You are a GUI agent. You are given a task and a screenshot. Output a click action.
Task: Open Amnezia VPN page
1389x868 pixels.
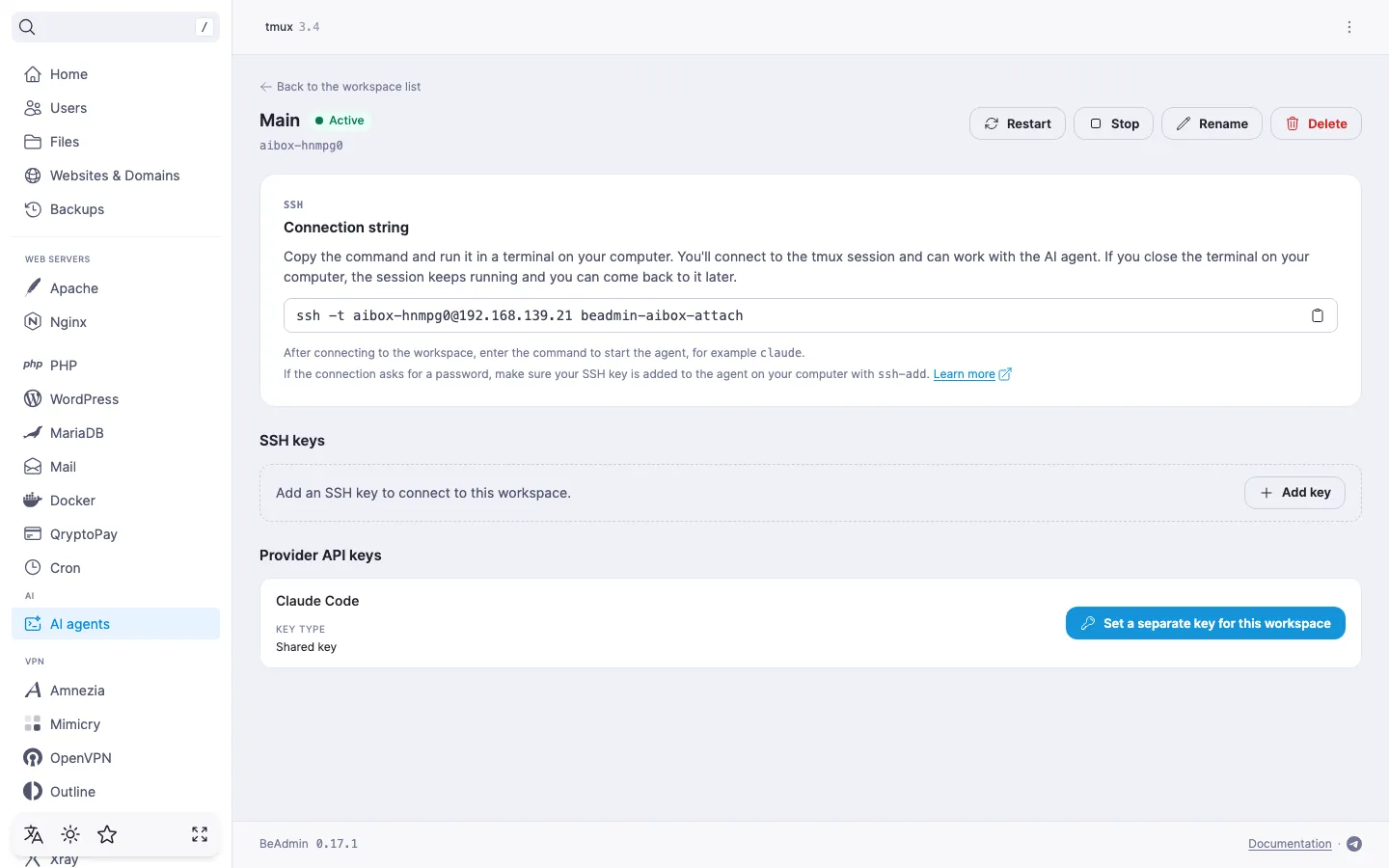click(x=116, y=691)
